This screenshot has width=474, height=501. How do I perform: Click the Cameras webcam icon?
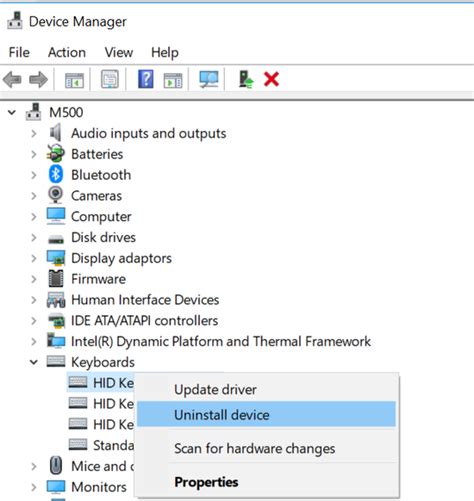(x=55, y=195)
